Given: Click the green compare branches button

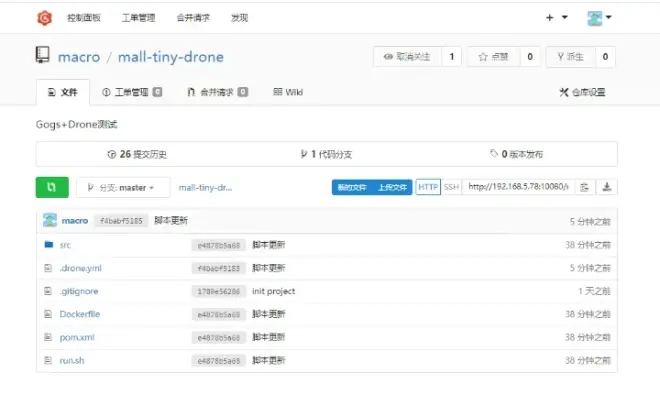Looking at the screenshot, I should (x=52, y=187).
